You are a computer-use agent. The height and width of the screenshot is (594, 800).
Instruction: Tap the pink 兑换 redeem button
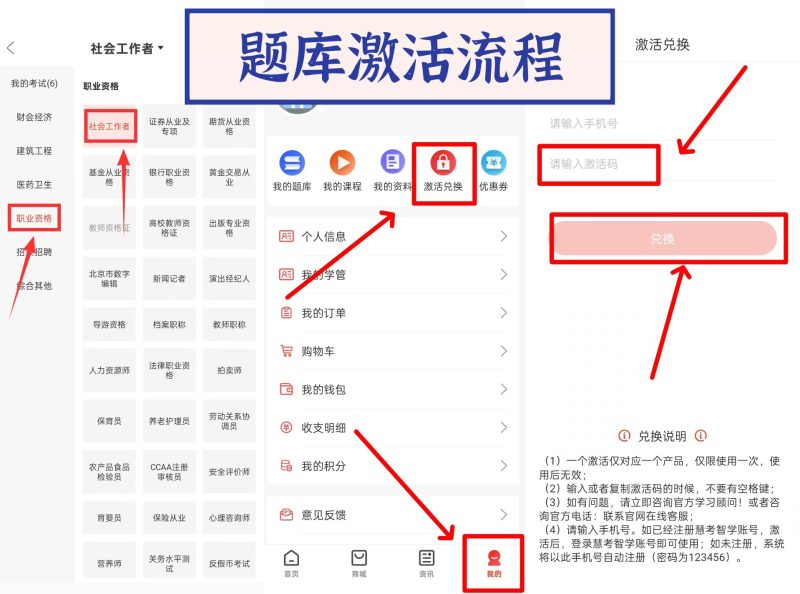pos(665,239)
